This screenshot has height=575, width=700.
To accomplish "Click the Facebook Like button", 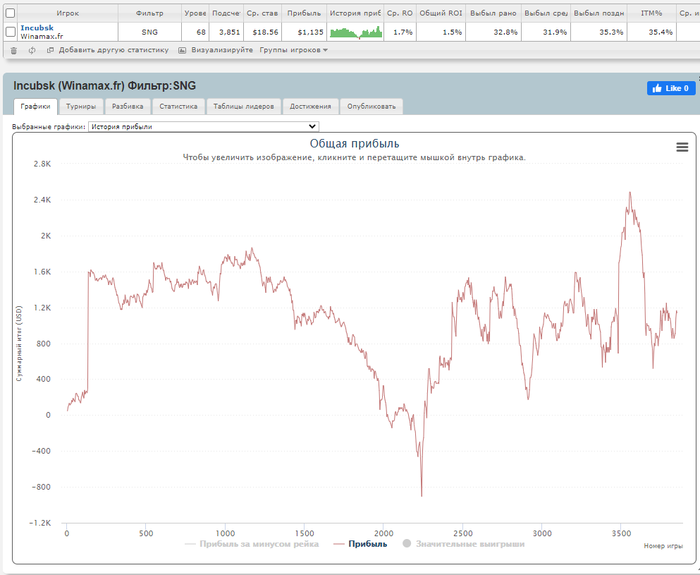I will click(671, 88).
